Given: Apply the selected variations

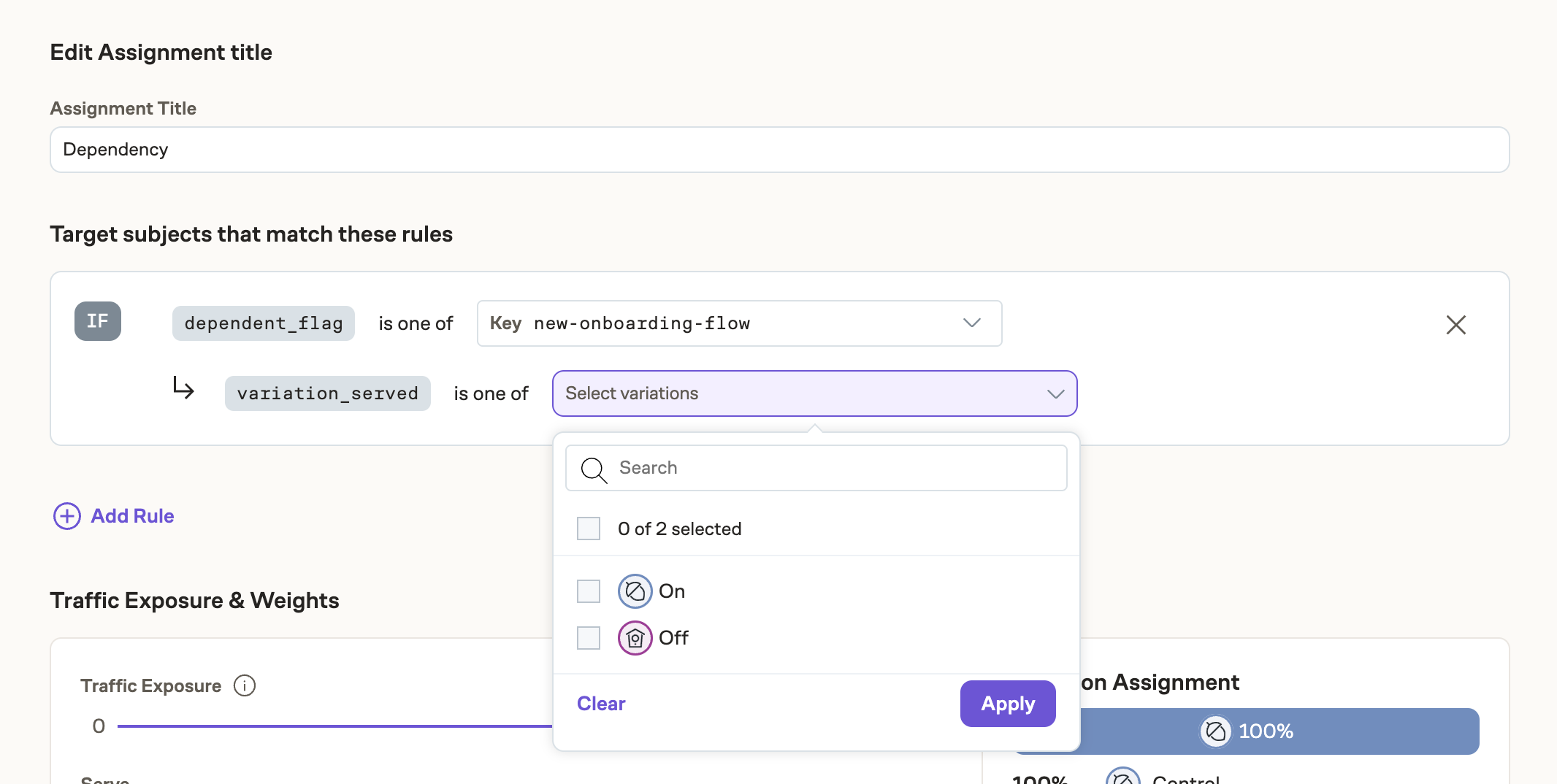Looking at the screenshot, I should 1007,703.
